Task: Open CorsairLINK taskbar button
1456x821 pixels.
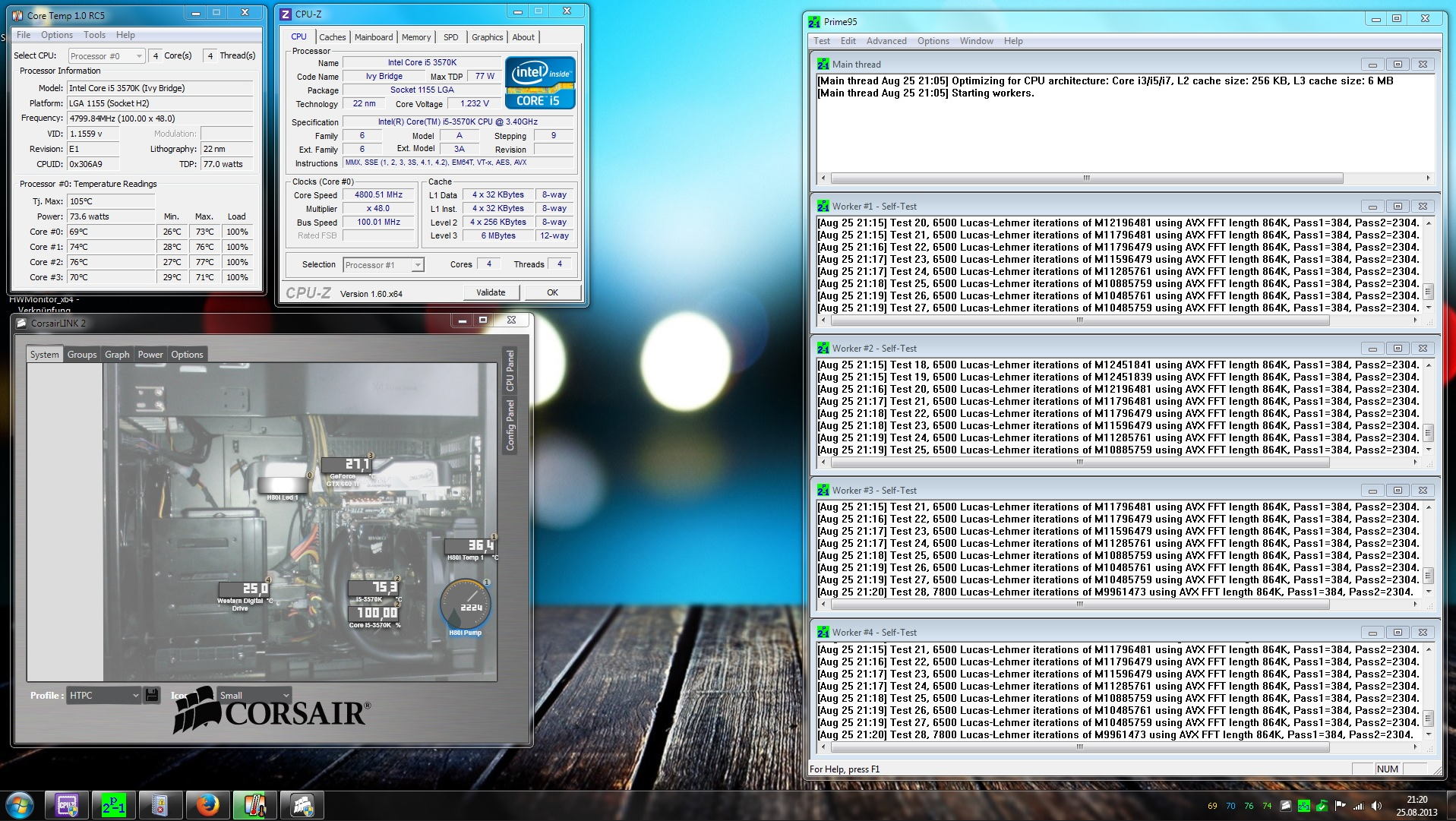Action: tap(302, 805)
